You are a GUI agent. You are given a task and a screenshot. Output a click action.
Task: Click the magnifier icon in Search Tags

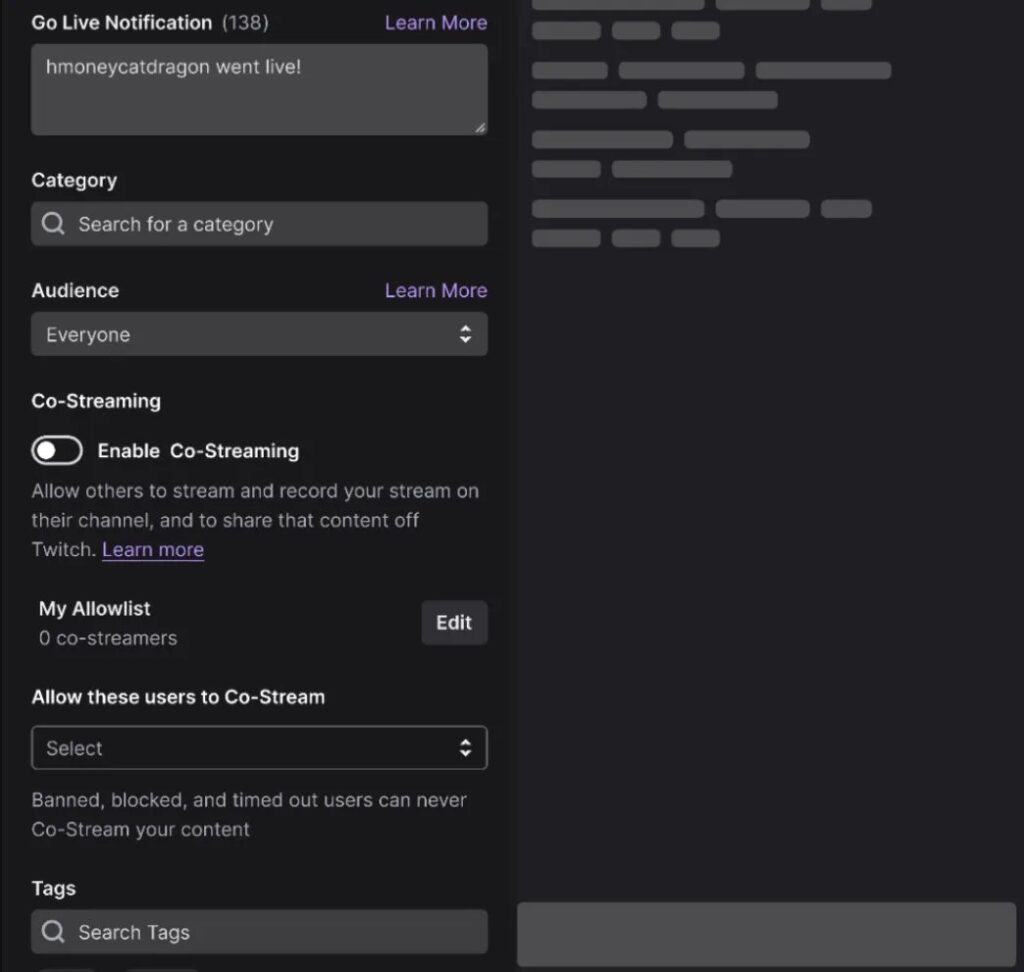click(x=53, y=932)
